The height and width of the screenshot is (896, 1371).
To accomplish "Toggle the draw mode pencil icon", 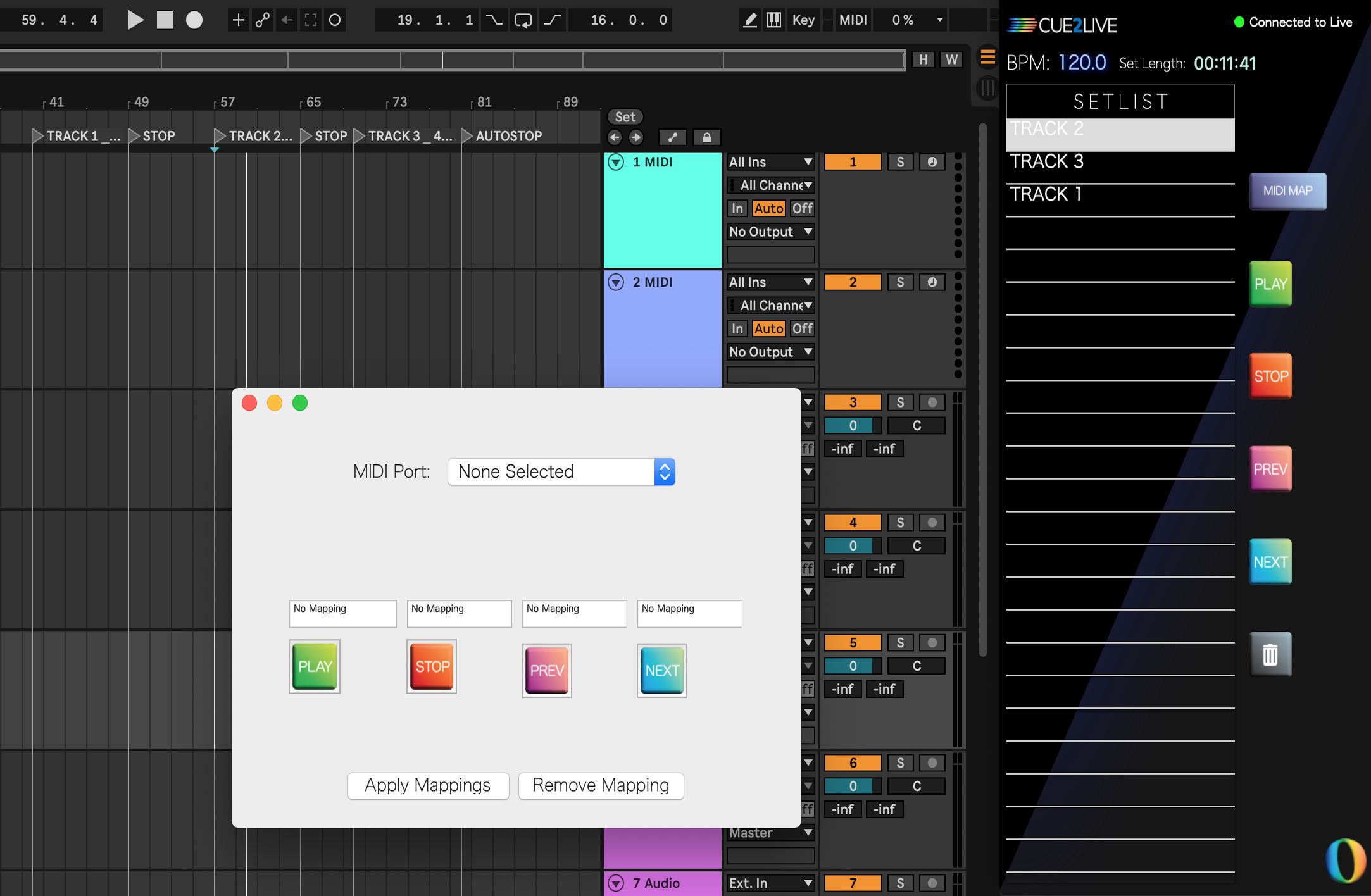I will point(749,20).
